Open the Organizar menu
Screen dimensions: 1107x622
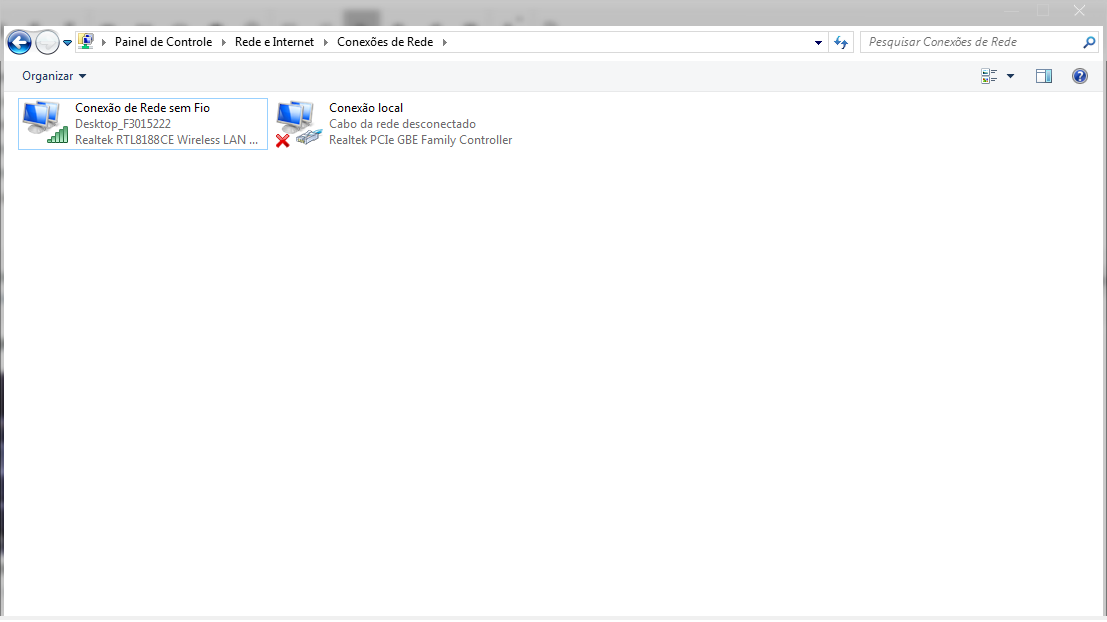pyautogui.click(x=54, y=76)
